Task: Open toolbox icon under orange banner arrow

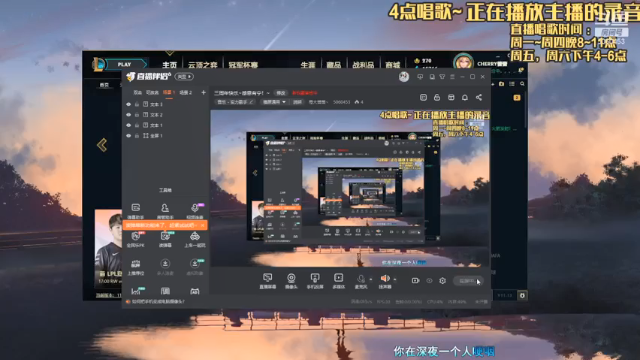Action: pyautogui.click(x=165, y=239)
